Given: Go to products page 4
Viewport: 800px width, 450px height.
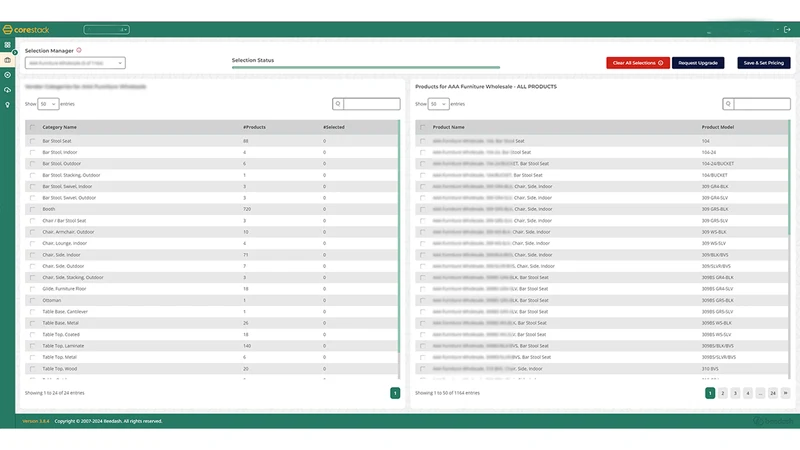Looking at the screenshot, I should 747,393.
